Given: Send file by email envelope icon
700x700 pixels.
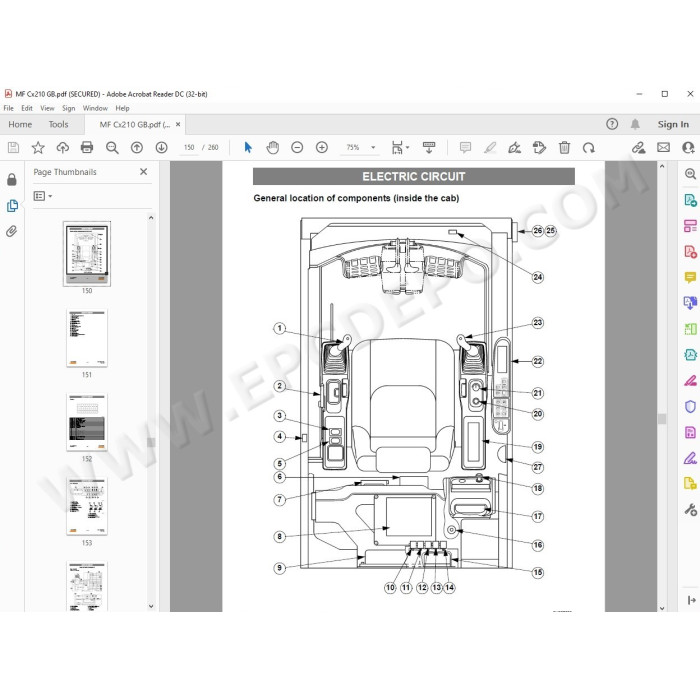Looking at the screenshot, I should click(x=663, y=147).
